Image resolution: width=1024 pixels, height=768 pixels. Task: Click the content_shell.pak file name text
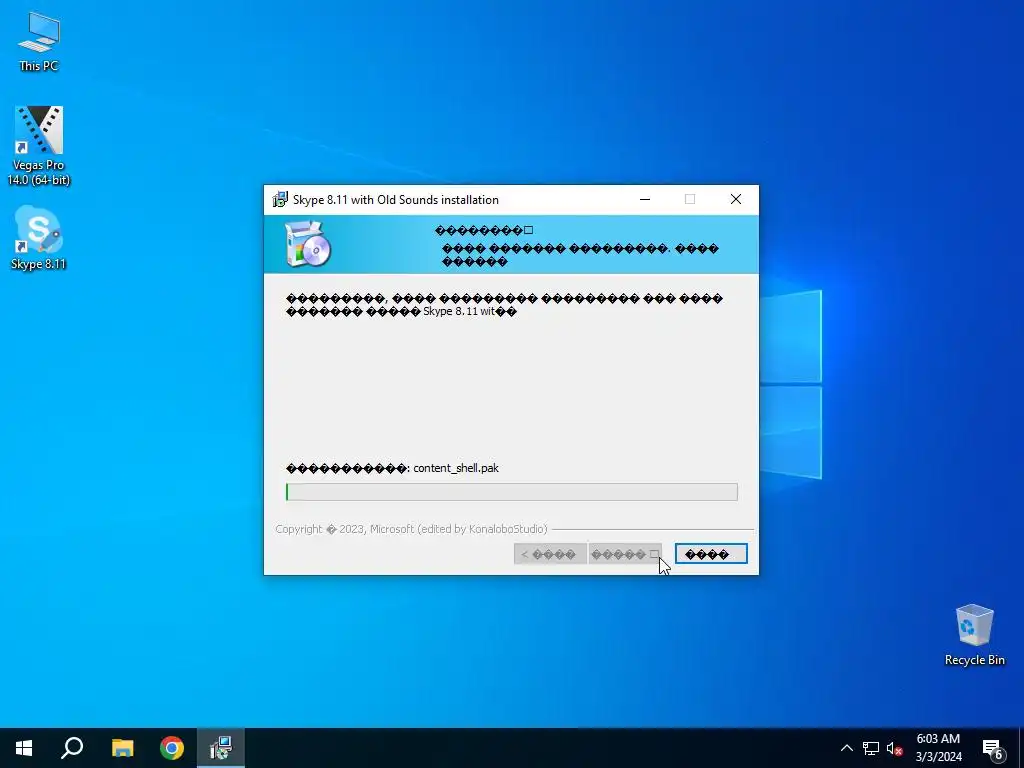(456, 468)
